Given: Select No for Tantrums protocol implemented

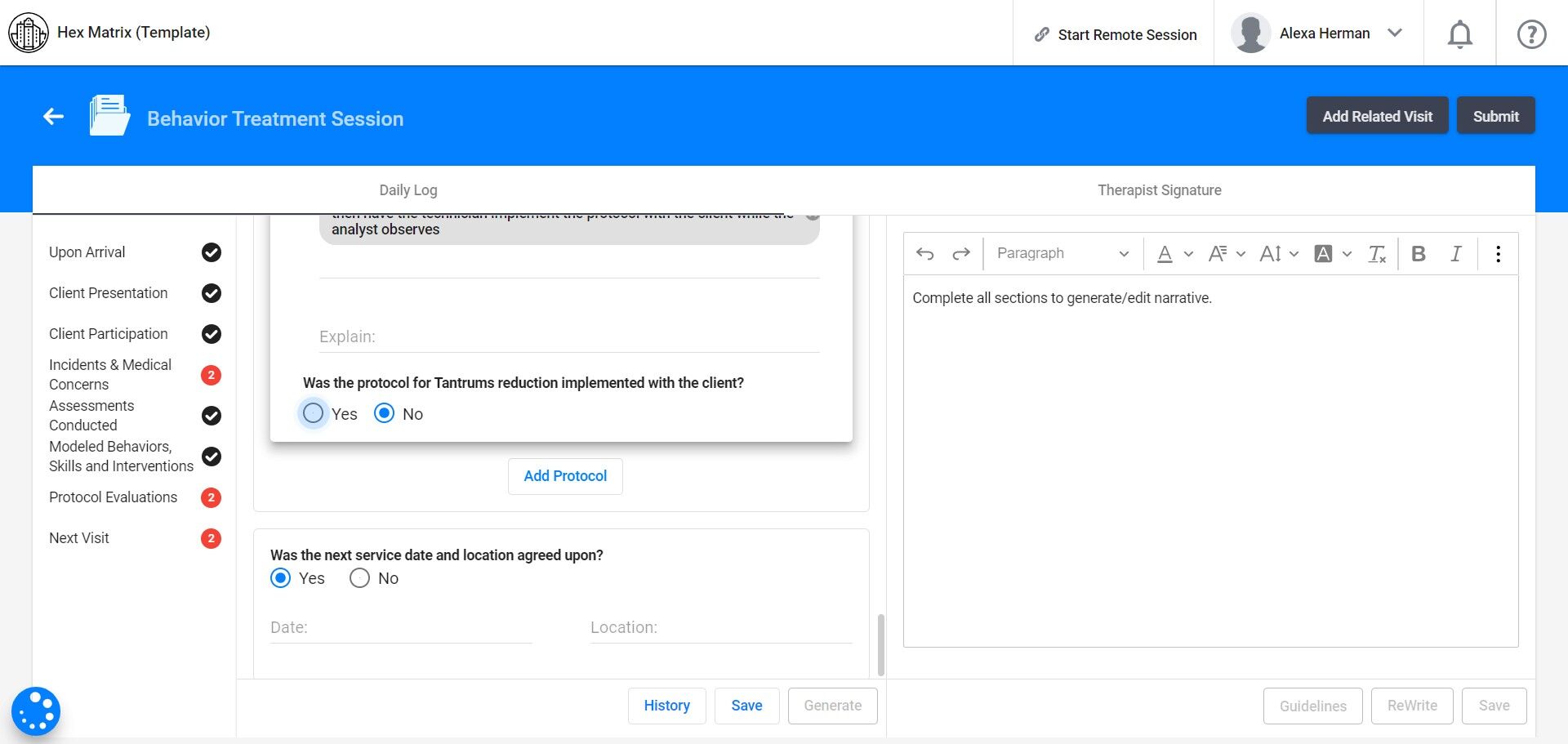Looking at the screenshot, I should click(385, 413).
